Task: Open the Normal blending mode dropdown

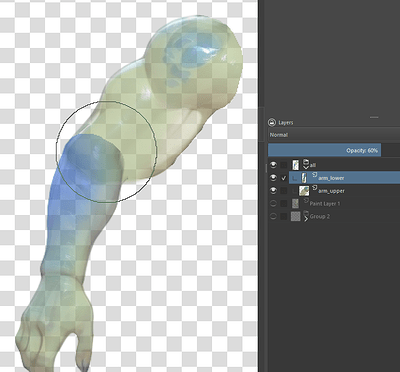Action: (x=334, y=135)
